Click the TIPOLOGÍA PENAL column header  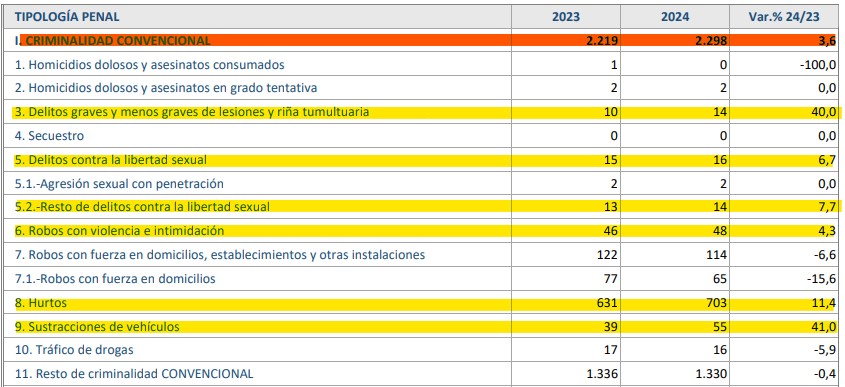67,17
